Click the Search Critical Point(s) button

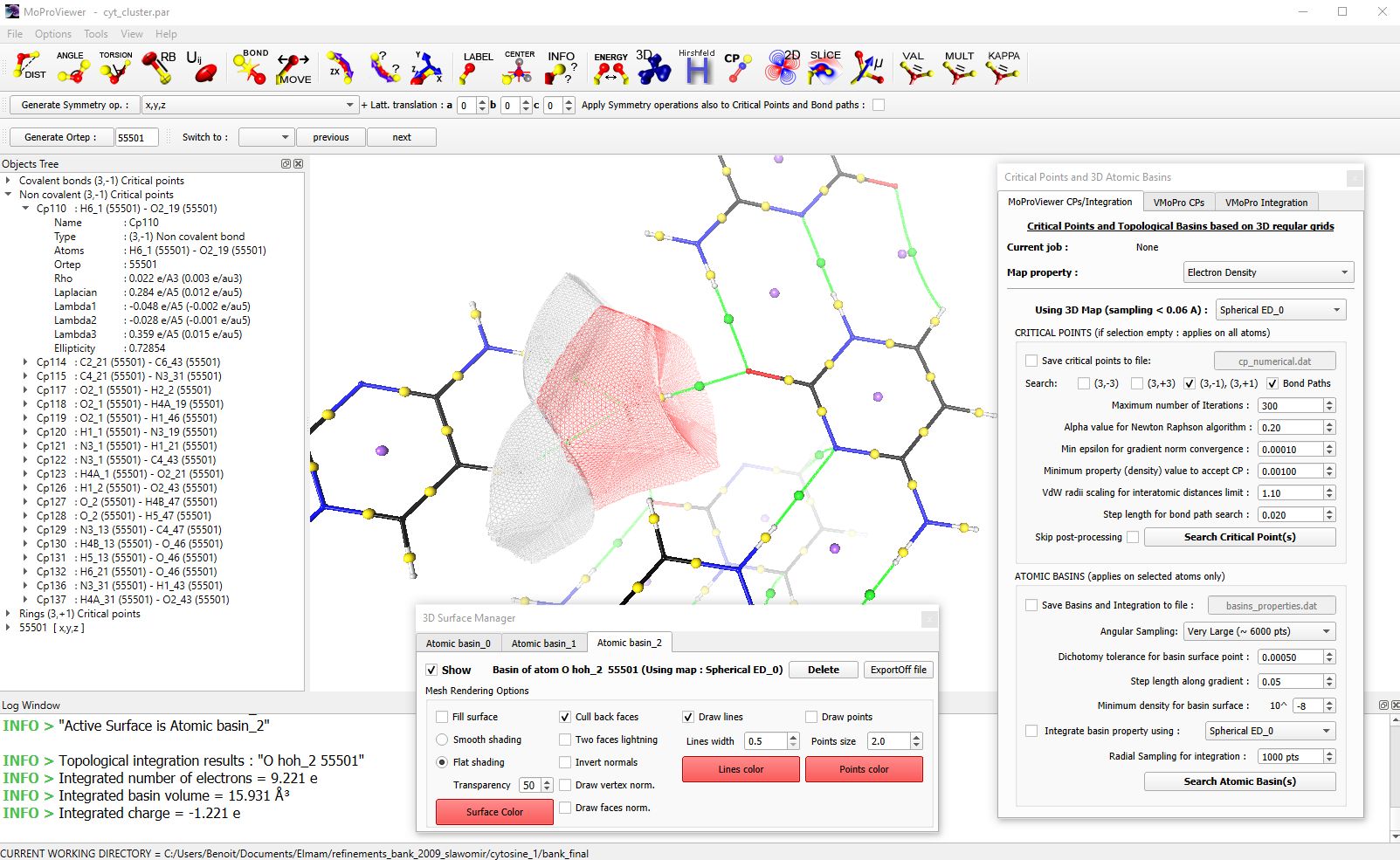click(x=1239, y=537)
